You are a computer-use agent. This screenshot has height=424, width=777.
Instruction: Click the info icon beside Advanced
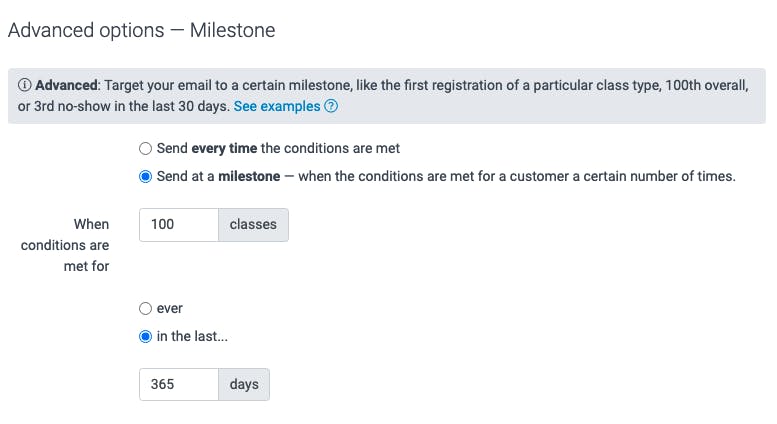[x=25, y=85]
